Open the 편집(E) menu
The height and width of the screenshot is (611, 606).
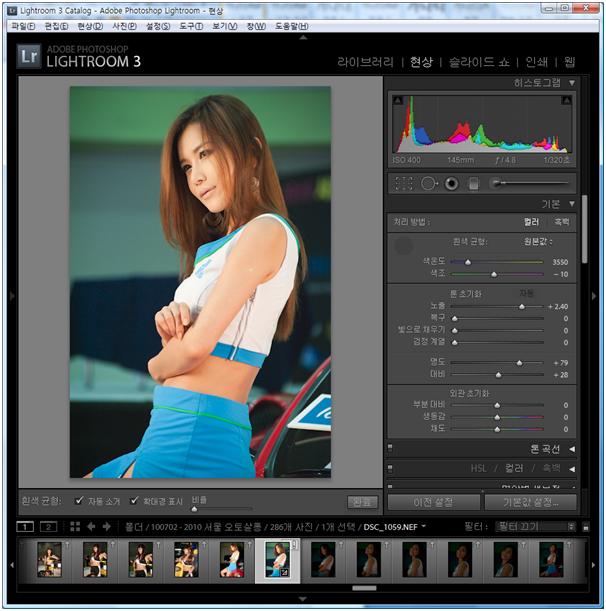point(56,26)
